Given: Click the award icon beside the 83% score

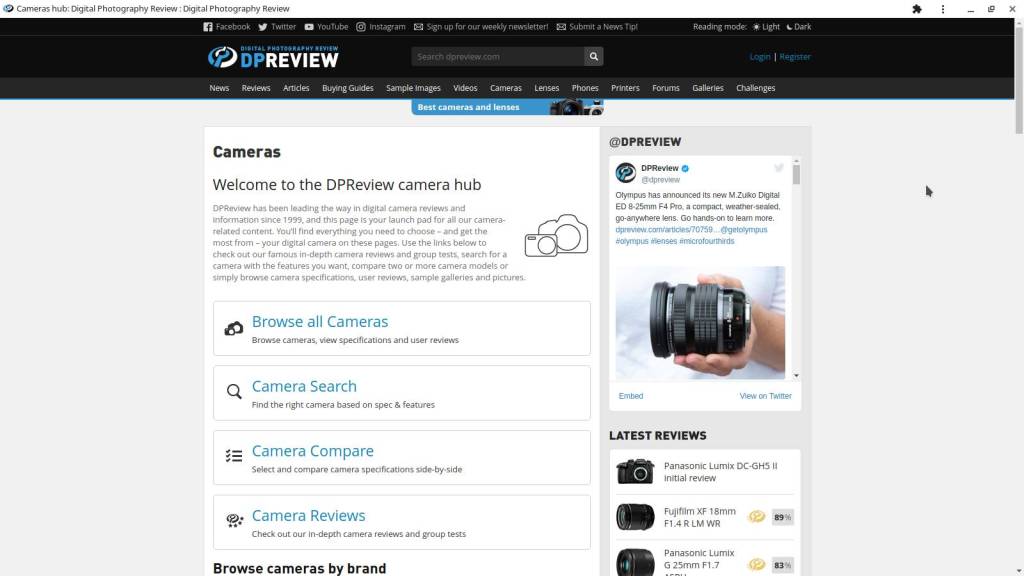Looking at the screenshot, I should pyautogui.click(x=757, y=564).
